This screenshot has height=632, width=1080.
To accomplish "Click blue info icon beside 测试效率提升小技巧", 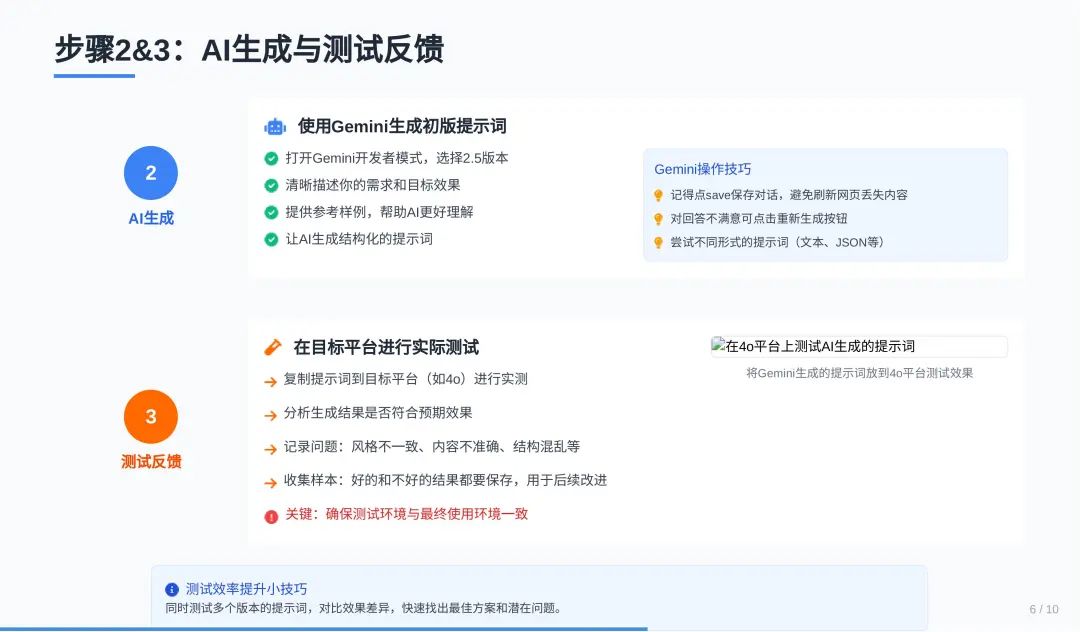I will pos(172,589).
